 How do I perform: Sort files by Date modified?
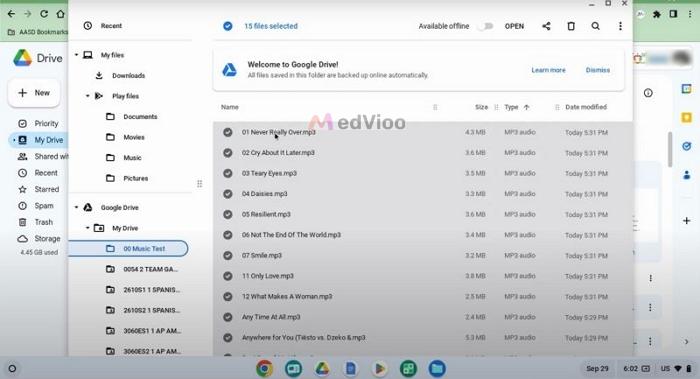pyautogui.click(x=586, y=107)
